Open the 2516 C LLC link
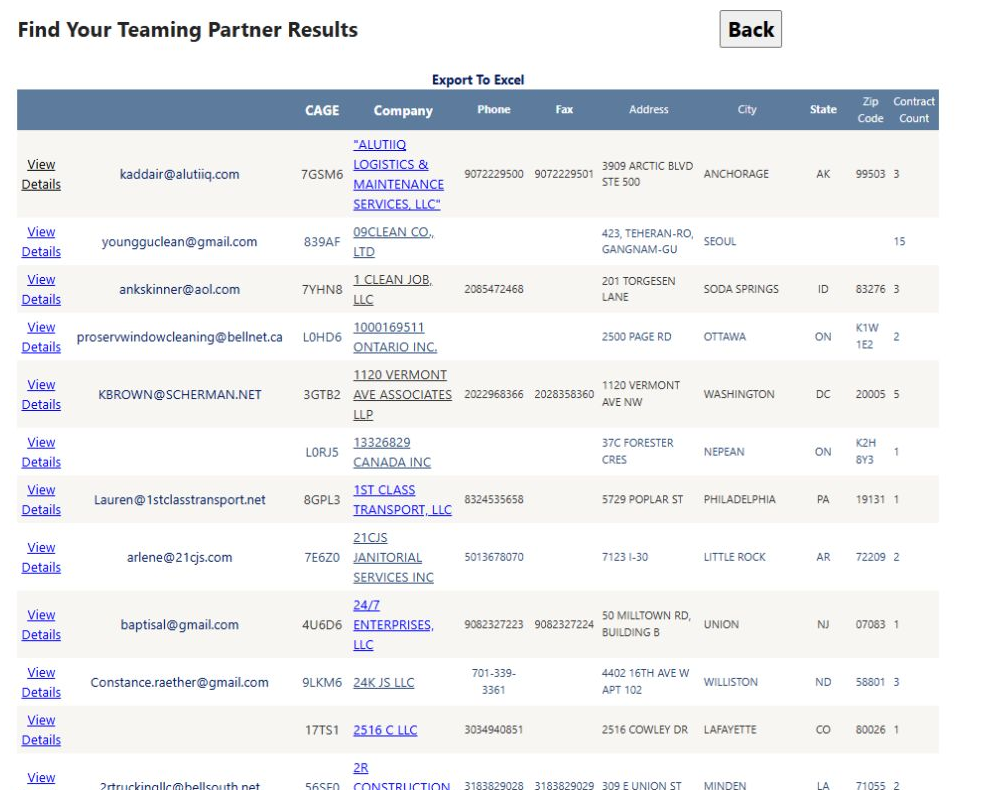This screenshot has height=790, width=990. click(385, 729)
